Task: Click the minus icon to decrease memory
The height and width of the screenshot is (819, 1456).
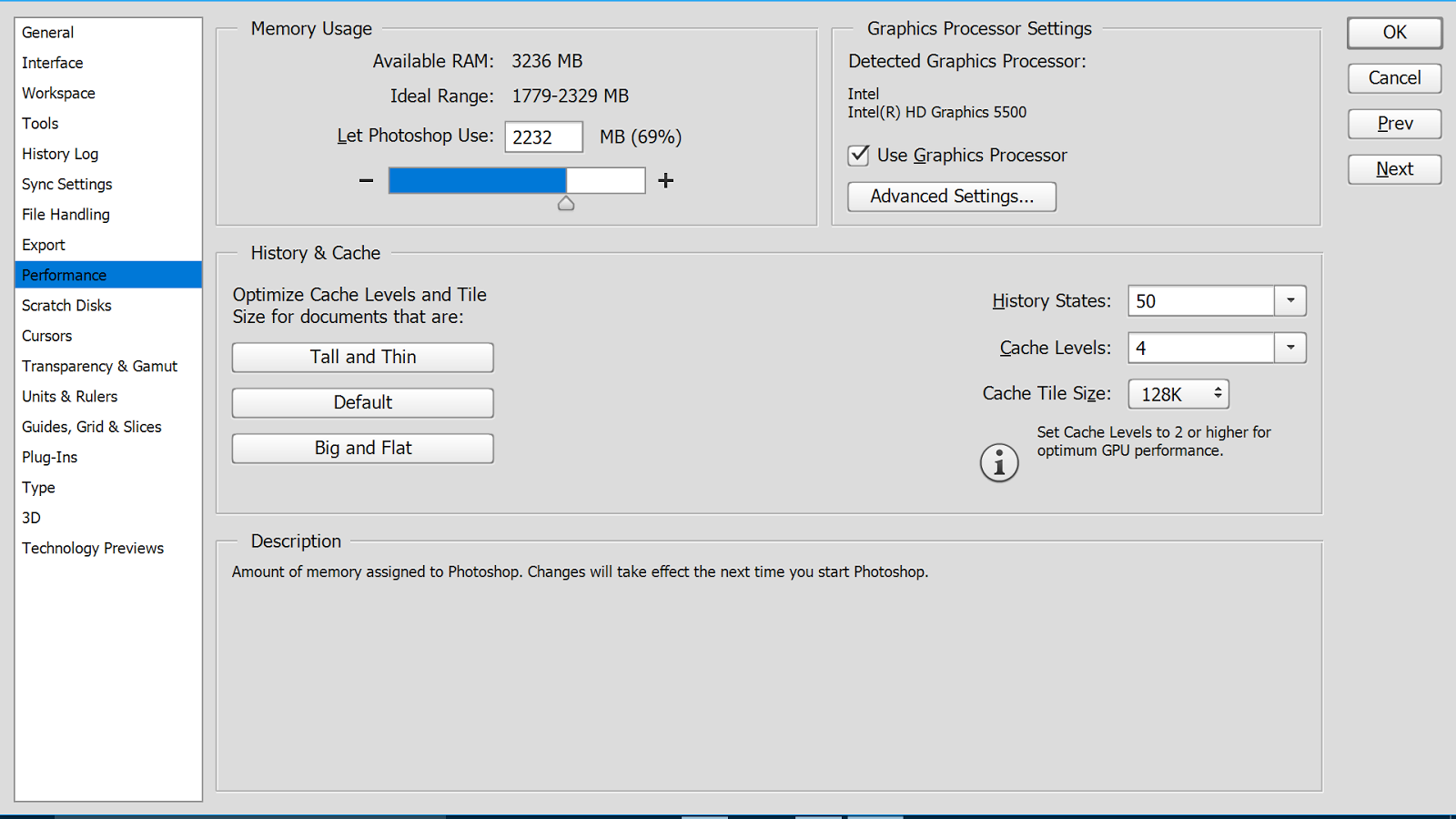Action: pos(366,180)
